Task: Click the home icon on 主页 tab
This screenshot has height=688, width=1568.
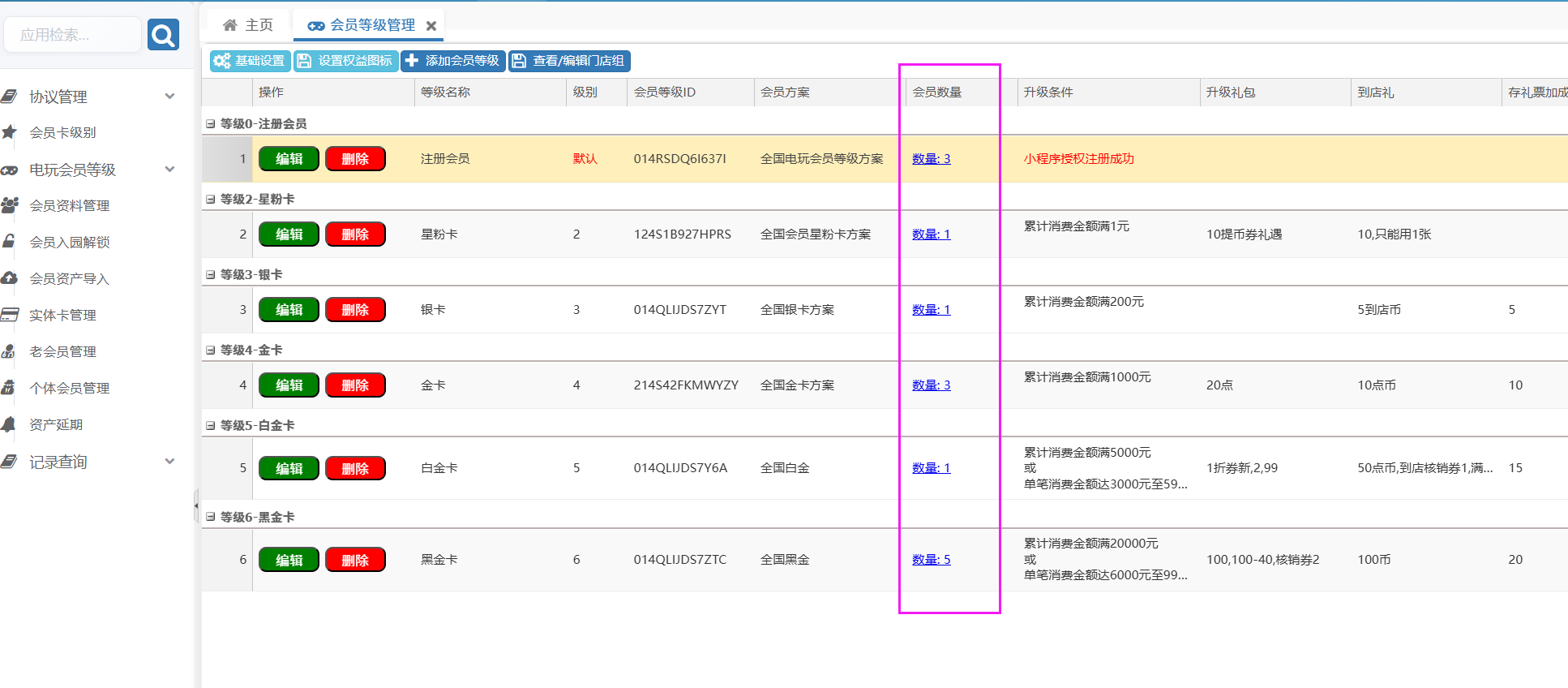Action: [x=230, y=25]
